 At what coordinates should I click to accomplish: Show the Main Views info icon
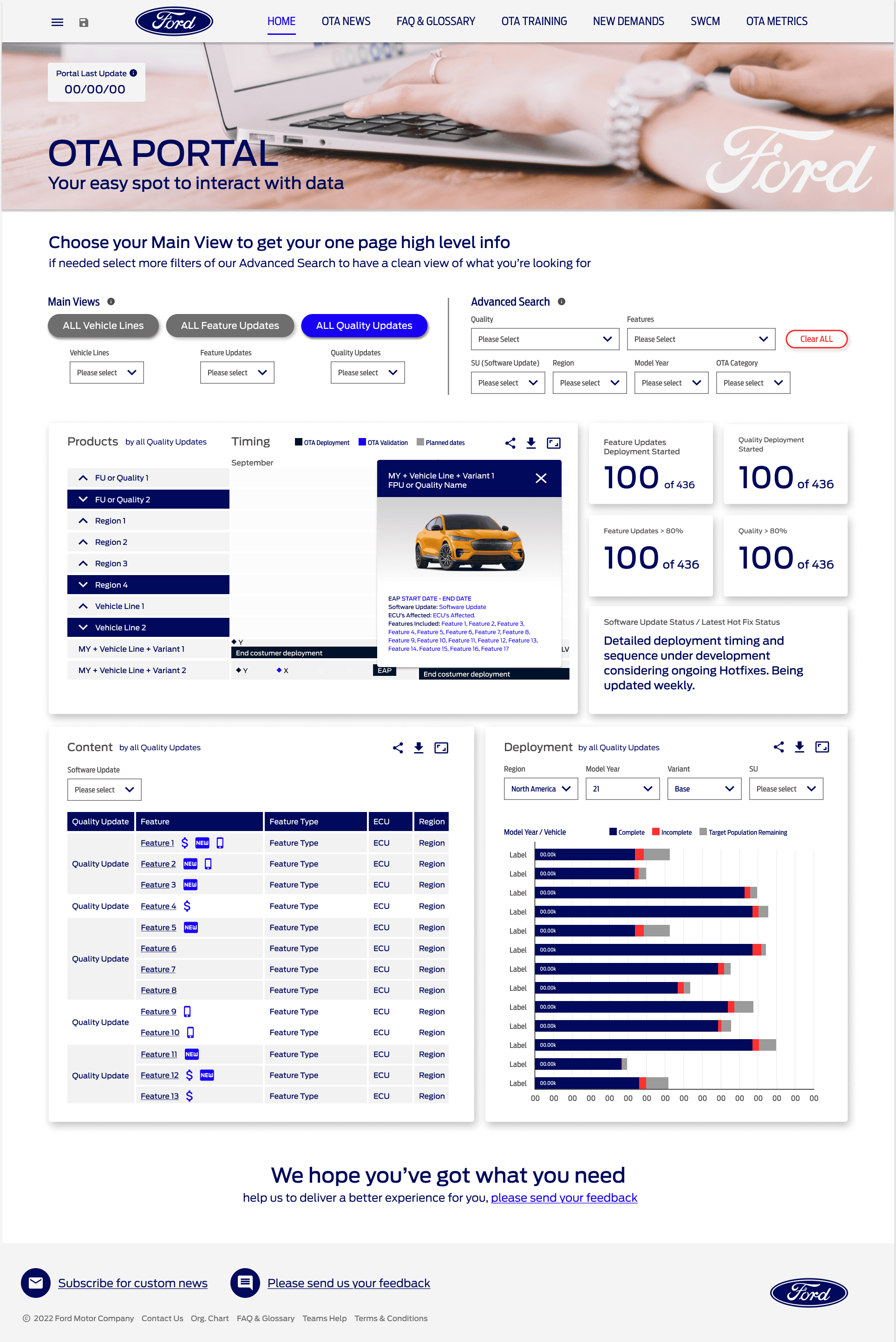click(111, 301)
